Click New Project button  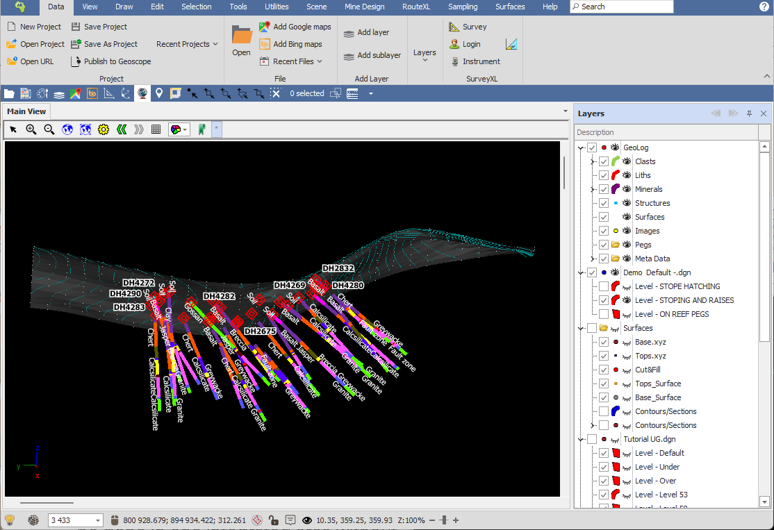pos(34,27)
